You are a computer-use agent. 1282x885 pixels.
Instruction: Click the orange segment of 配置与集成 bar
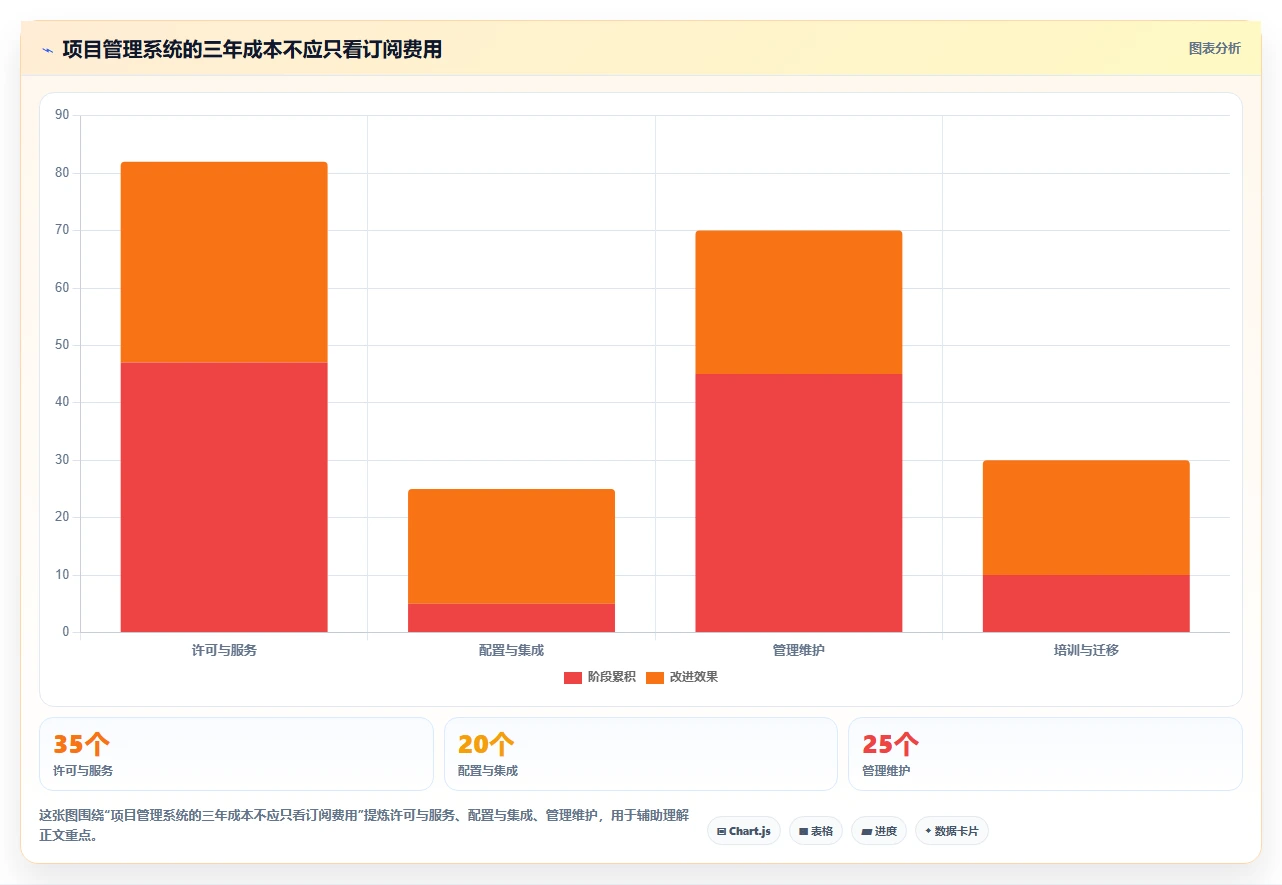click(x=511, y=546)
